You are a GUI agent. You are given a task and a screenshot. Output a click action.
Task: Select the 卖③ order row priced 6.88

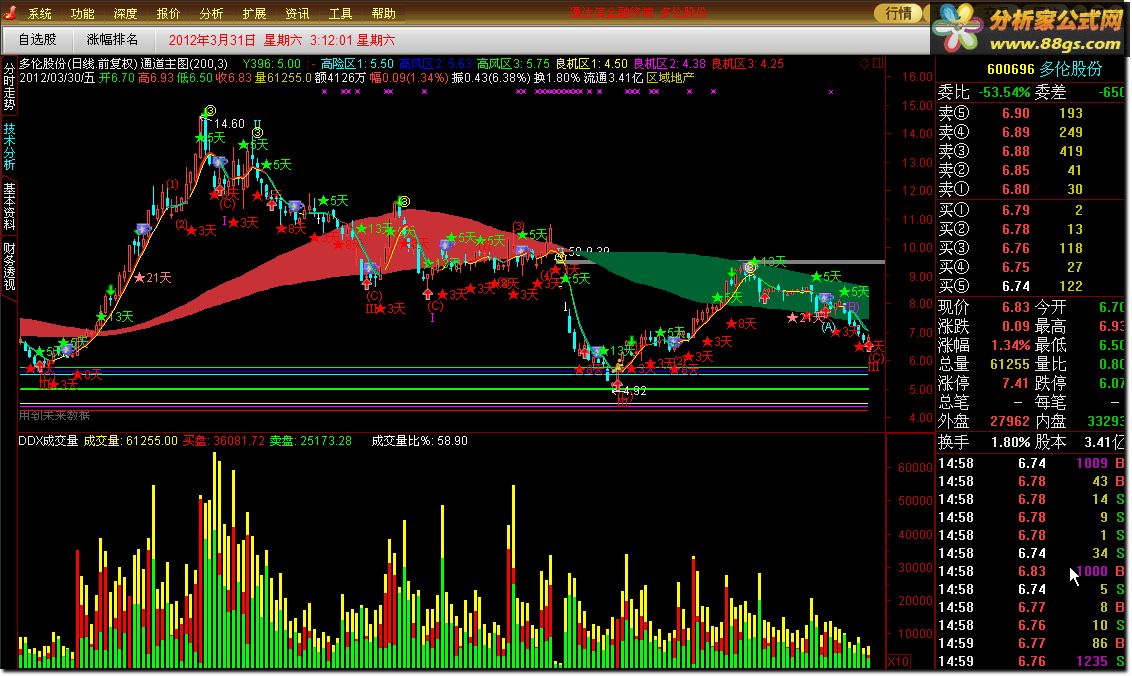point(1031,151)
